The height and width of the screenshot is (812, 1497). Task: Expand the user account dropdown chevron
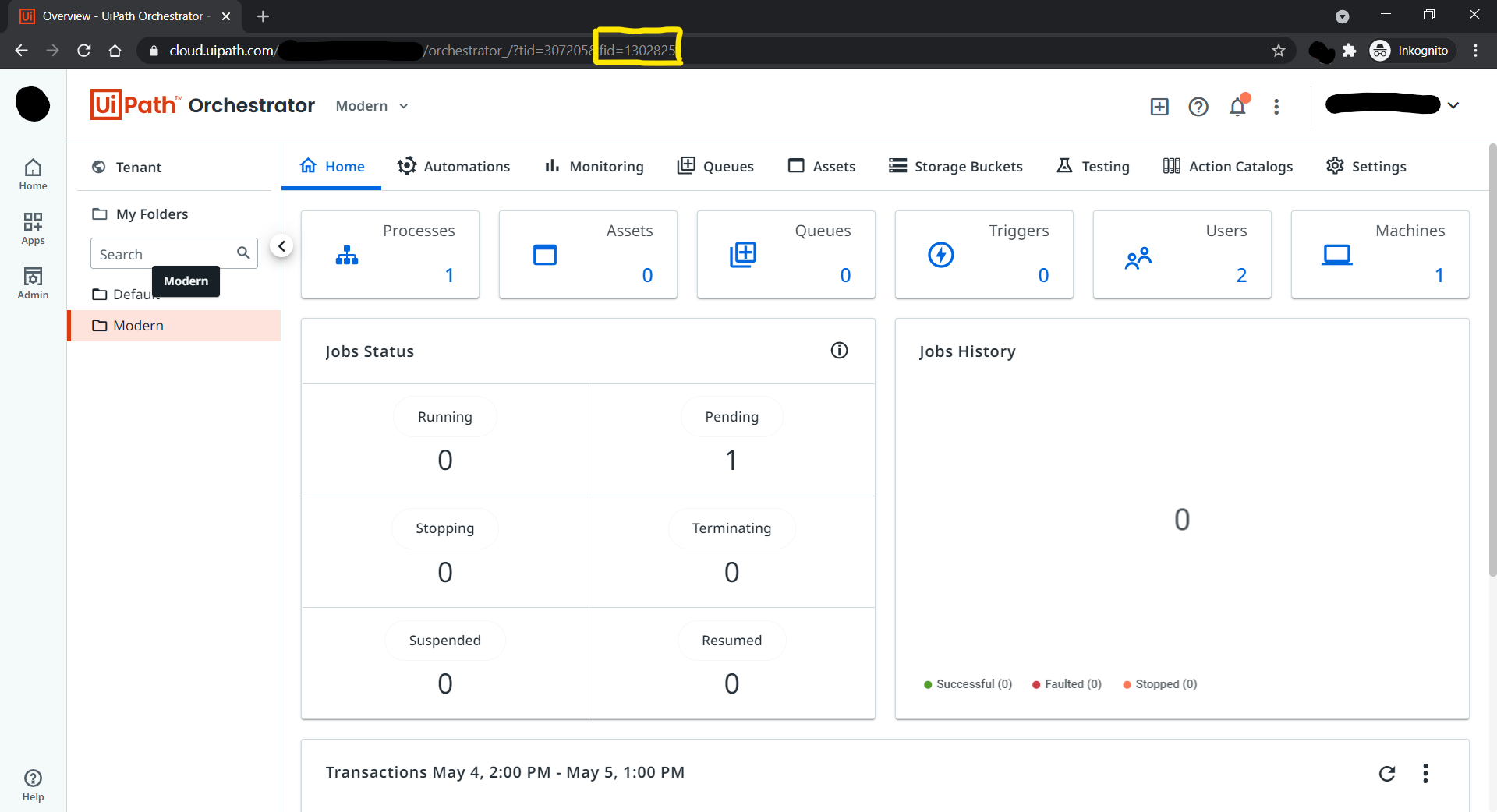1453,105
